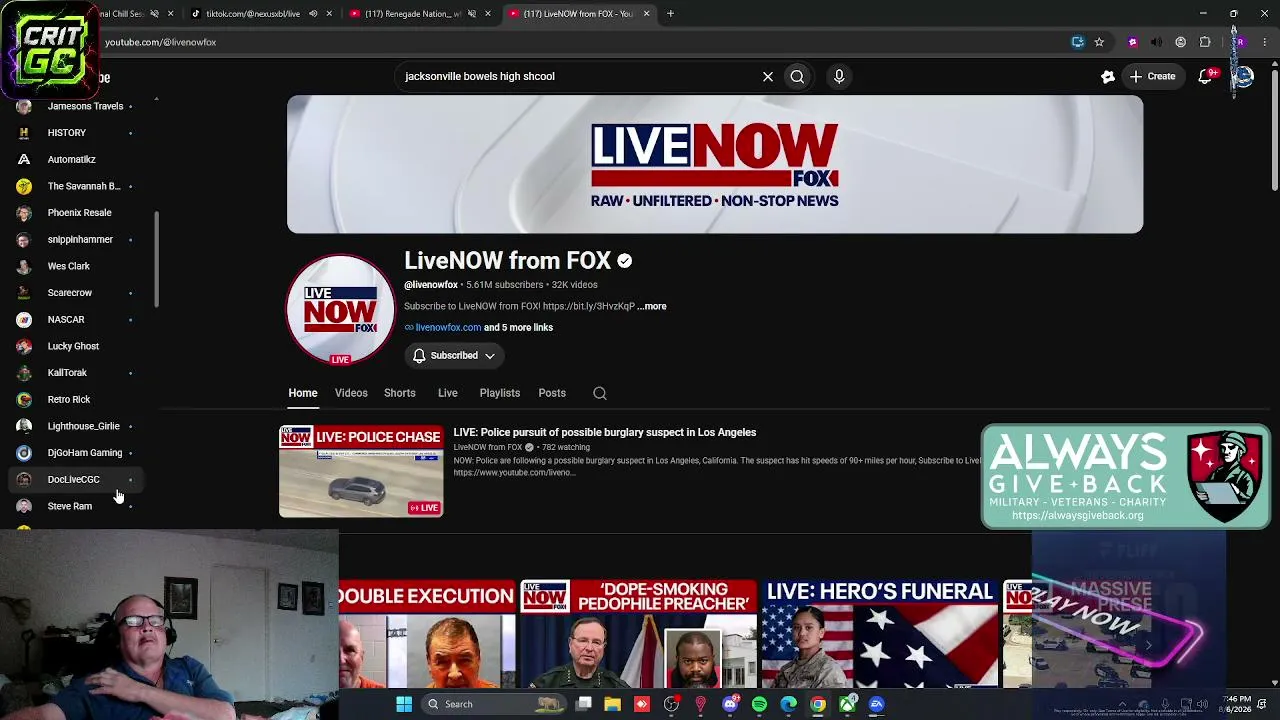
Task: Open browser extensions puzzle icon
Action: point(1205,42)
